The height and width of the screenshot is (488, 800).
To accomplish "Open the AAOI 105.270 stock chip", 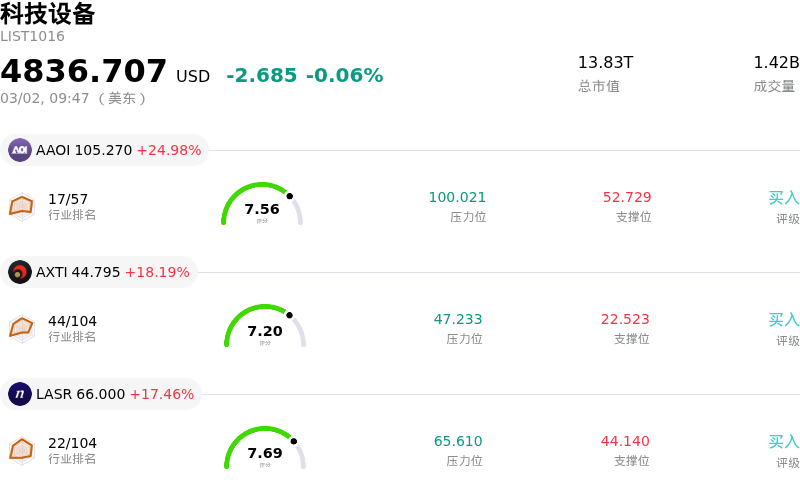I will click(104, 150).
